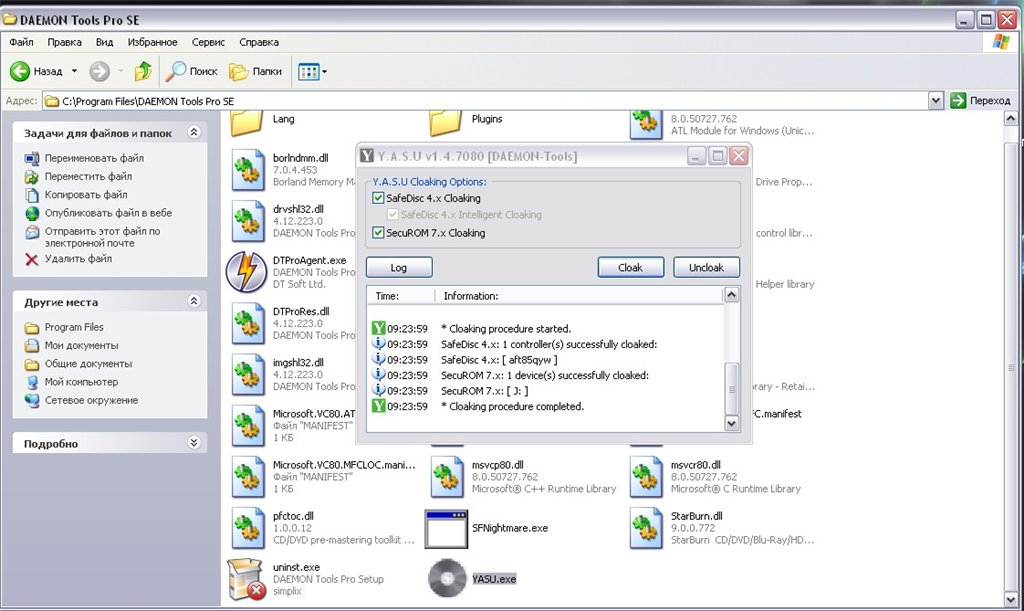This screenshot has height=611, width=1024.
Task: Select the DTProRes.dll file icon
Action: click(248, 324)
